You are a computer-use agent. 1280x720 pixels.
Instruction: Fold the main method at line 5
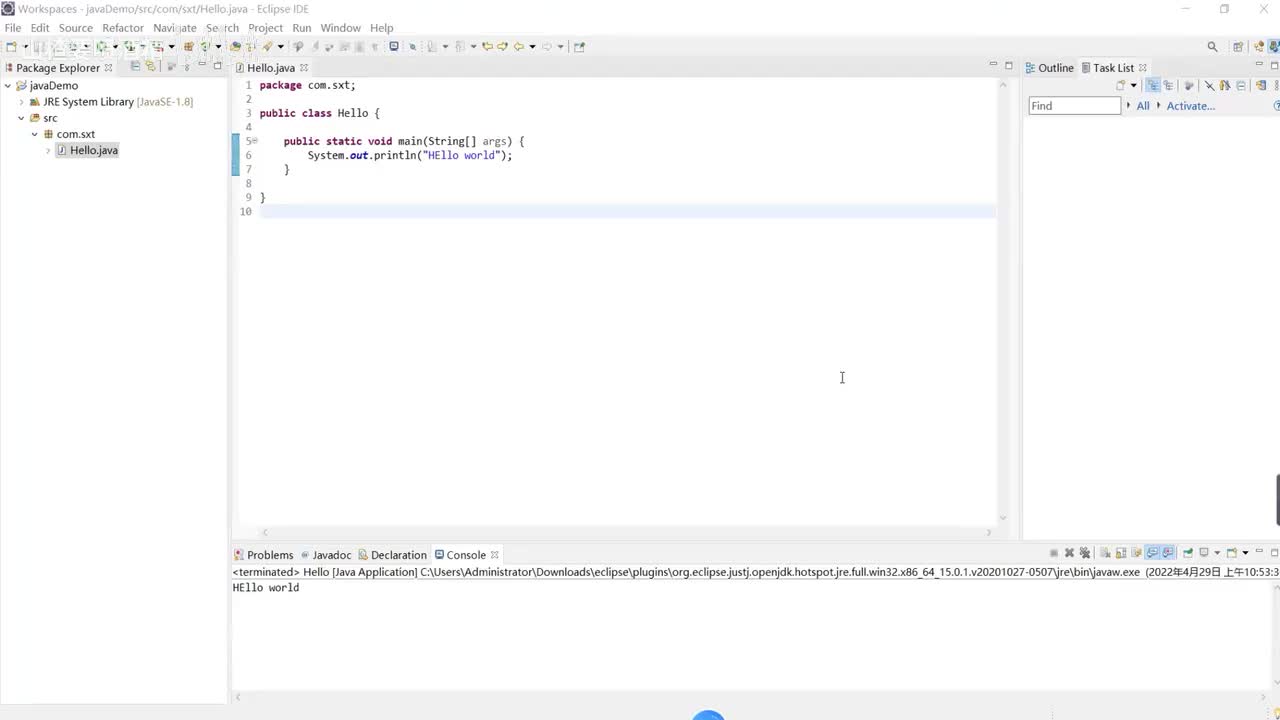(255, 141)
